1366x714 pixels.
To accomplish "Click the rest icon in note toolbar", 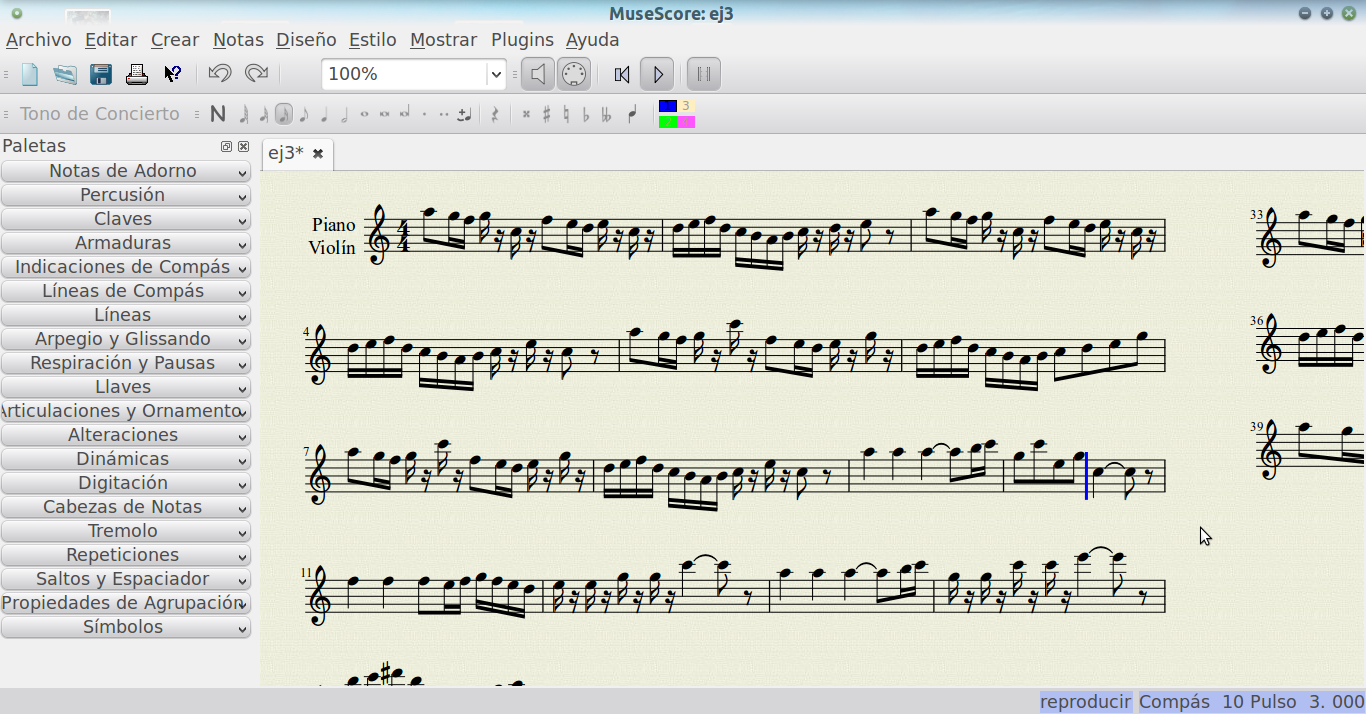I will [494, 114].
